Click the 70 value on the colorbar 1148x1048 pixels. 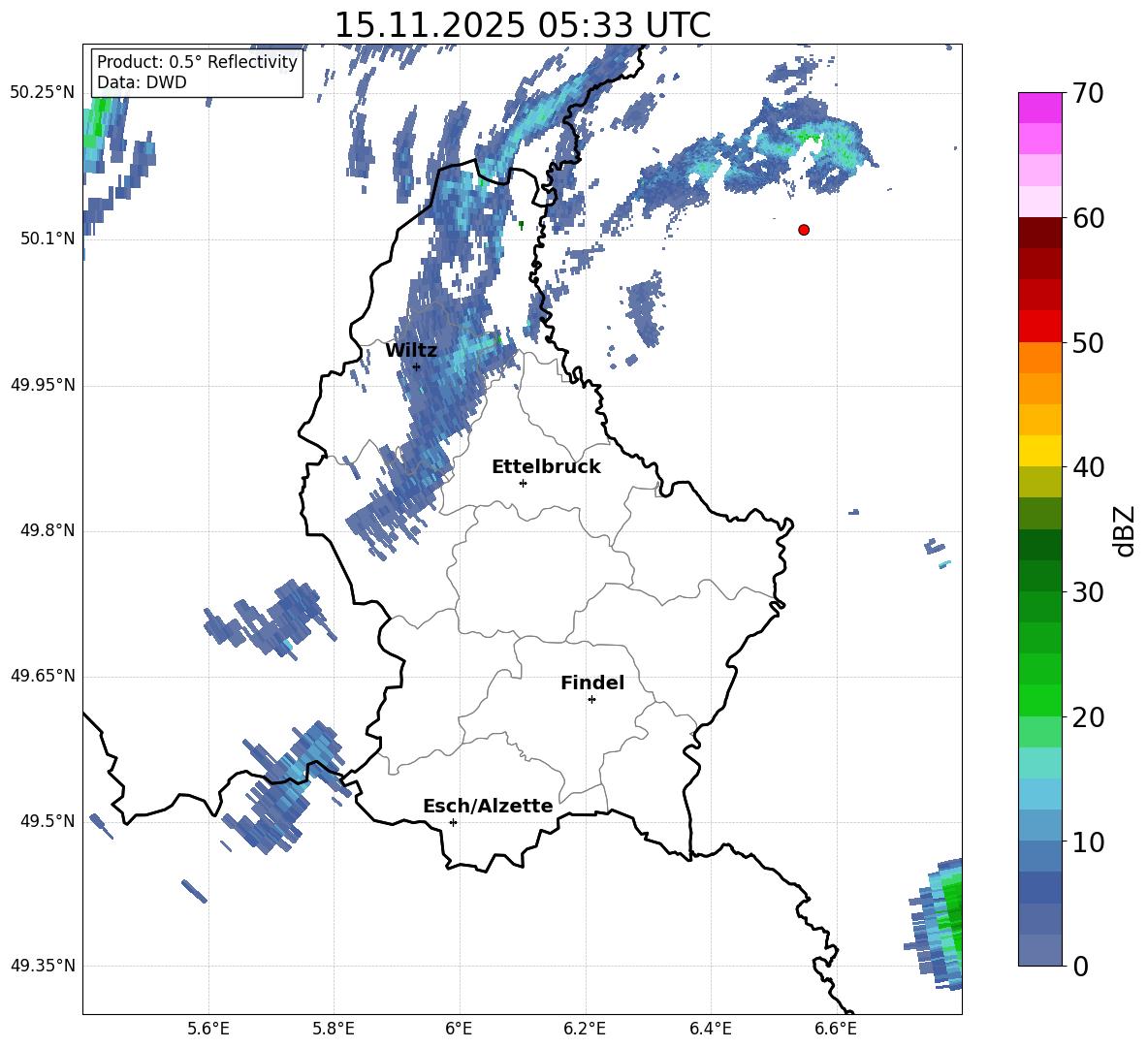pyautogui.click(x=1089, y=94)
